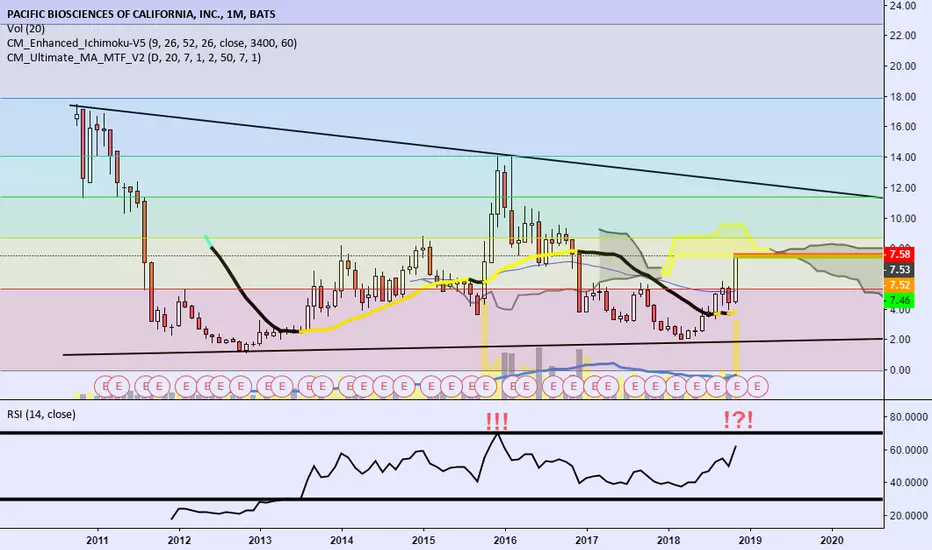Screen dimensions: 932x550
Task: Click the 2018 label on time axis
Action: [x=669, y=540]
